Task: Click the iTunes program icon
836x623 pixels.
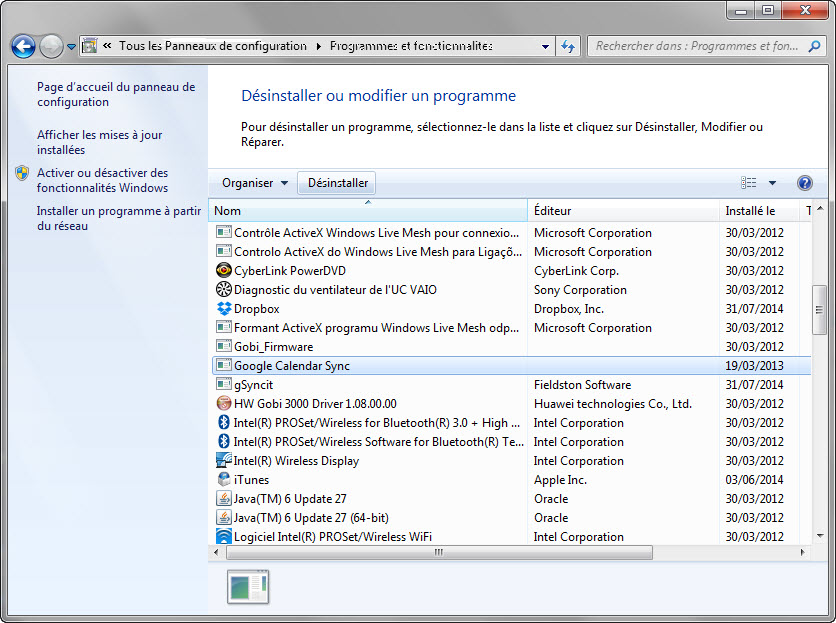Action: pyautogui.click(x=223, y=480)
